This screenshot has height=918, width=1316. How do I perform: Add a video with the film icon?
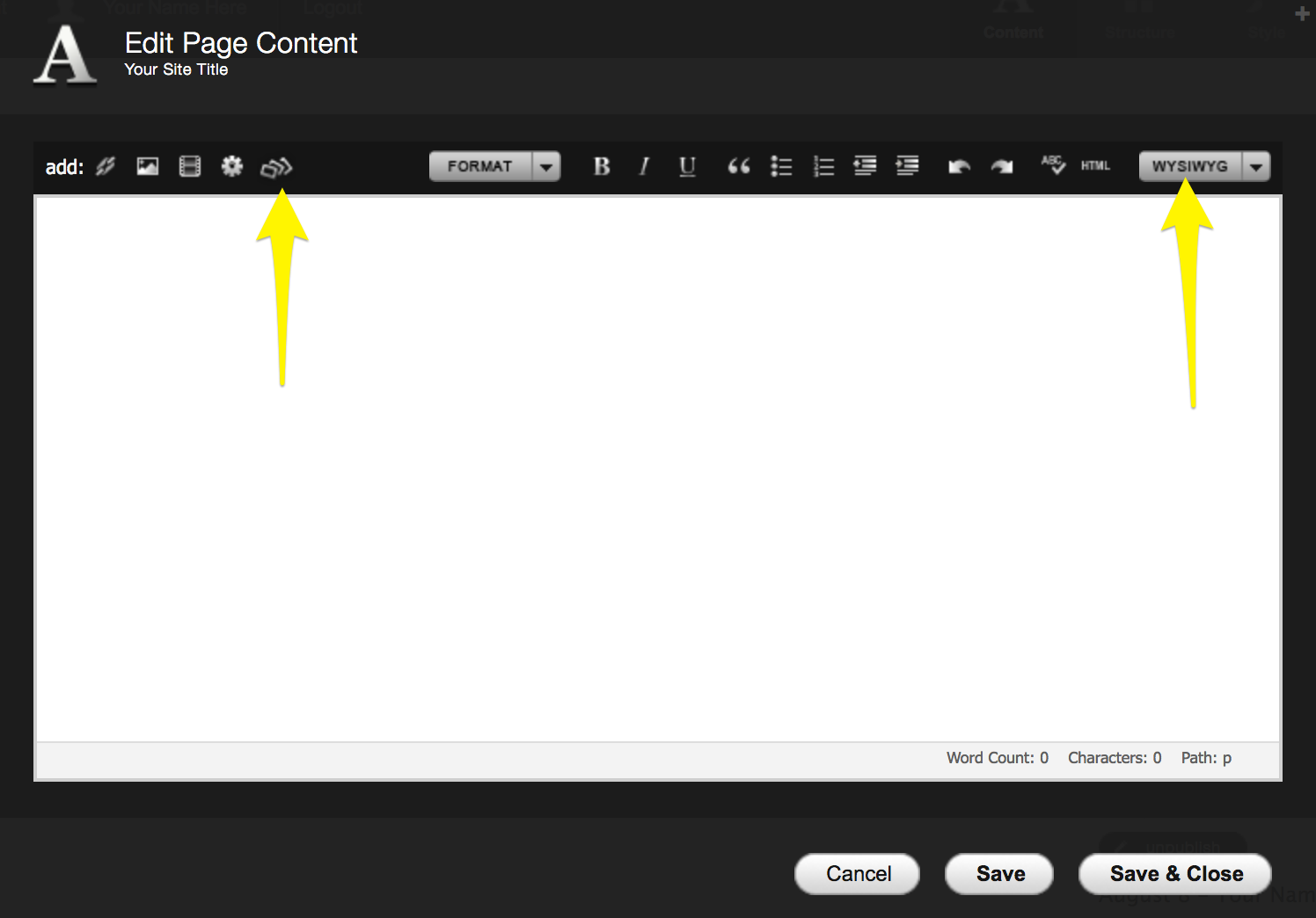[190, 166]
